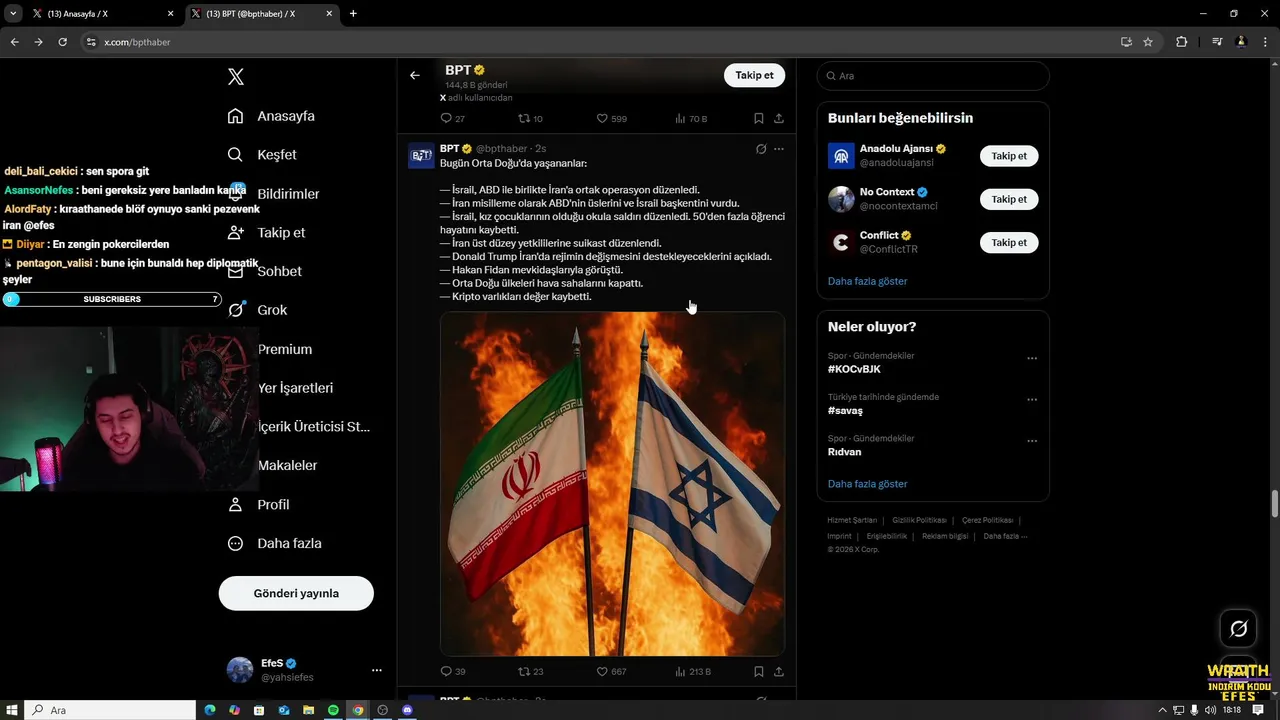Open EfeS account options menu
The height and width of the screenshot is (720, 1280).
376,670
